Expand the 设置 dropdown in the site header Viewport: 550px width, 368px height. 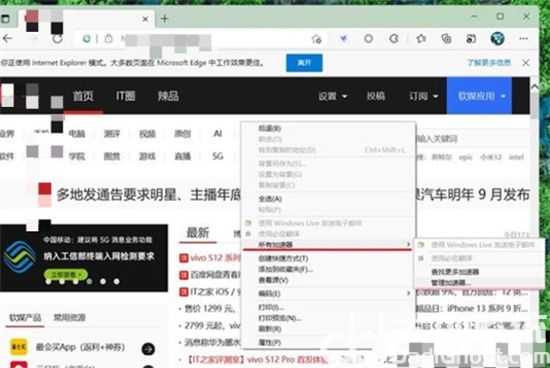click(x=333, y=96)
